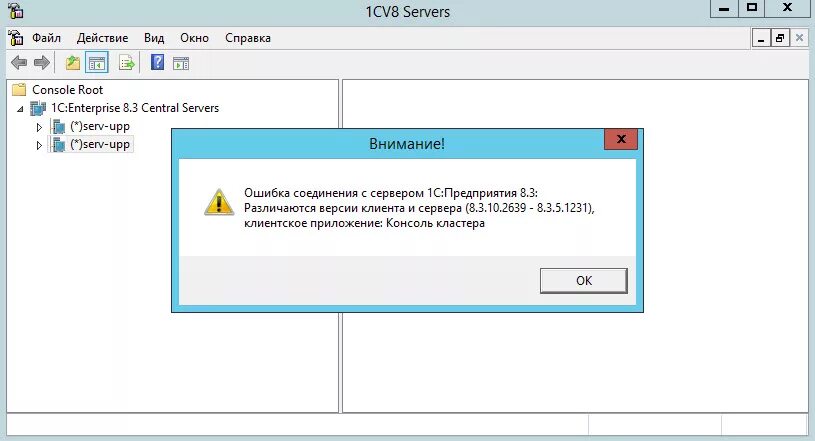
Task: Expand the first (*)serv-upp server node
Action: tap(39, 127)
